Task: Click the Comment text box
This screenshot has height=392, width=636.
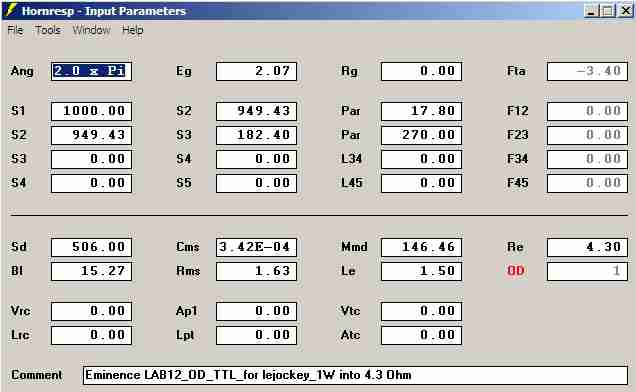Action: (x=355, y=375)
